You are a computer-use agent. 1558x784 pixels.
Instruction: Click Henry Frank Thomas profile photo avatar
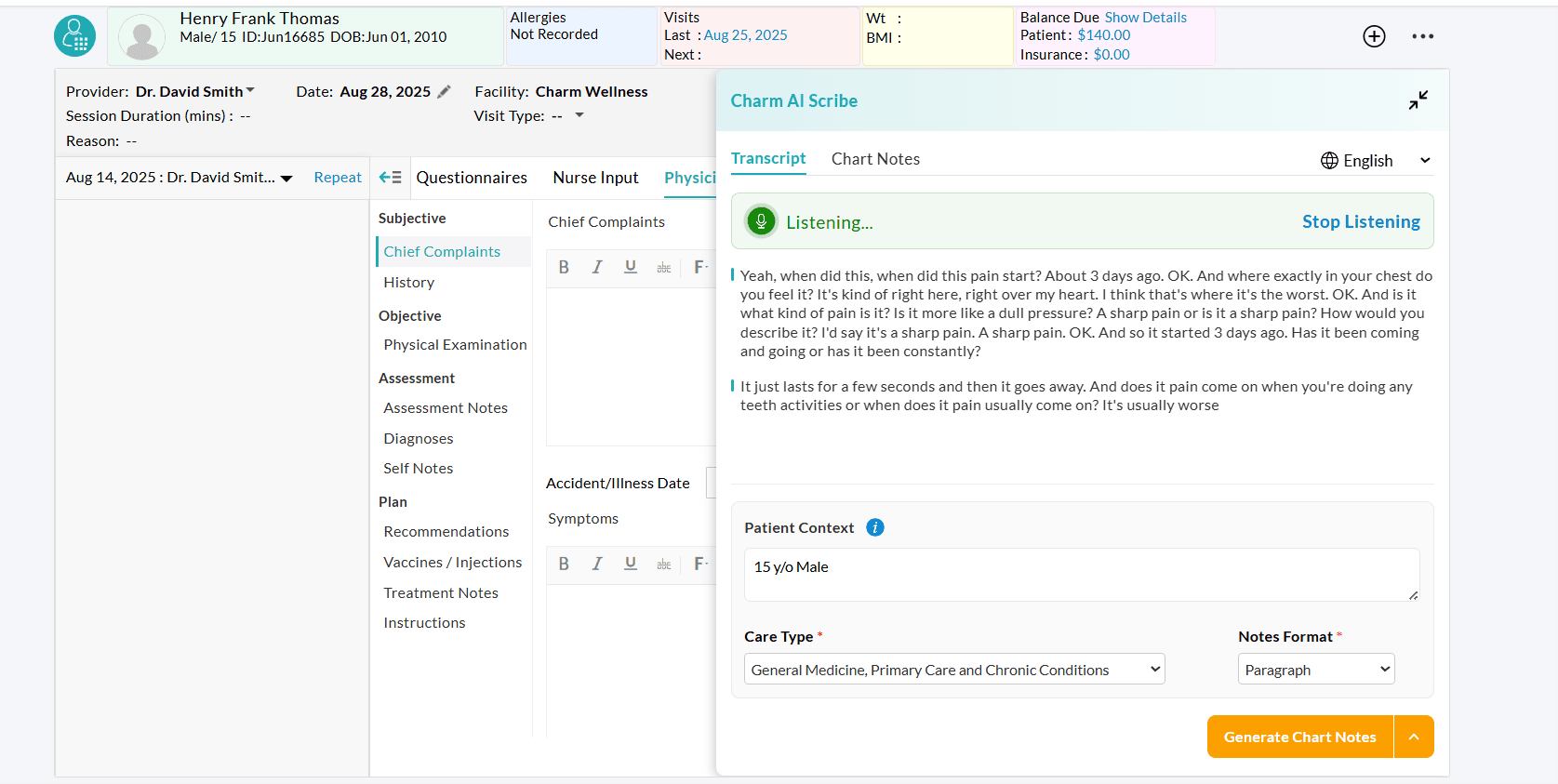[x=141, y=37]
